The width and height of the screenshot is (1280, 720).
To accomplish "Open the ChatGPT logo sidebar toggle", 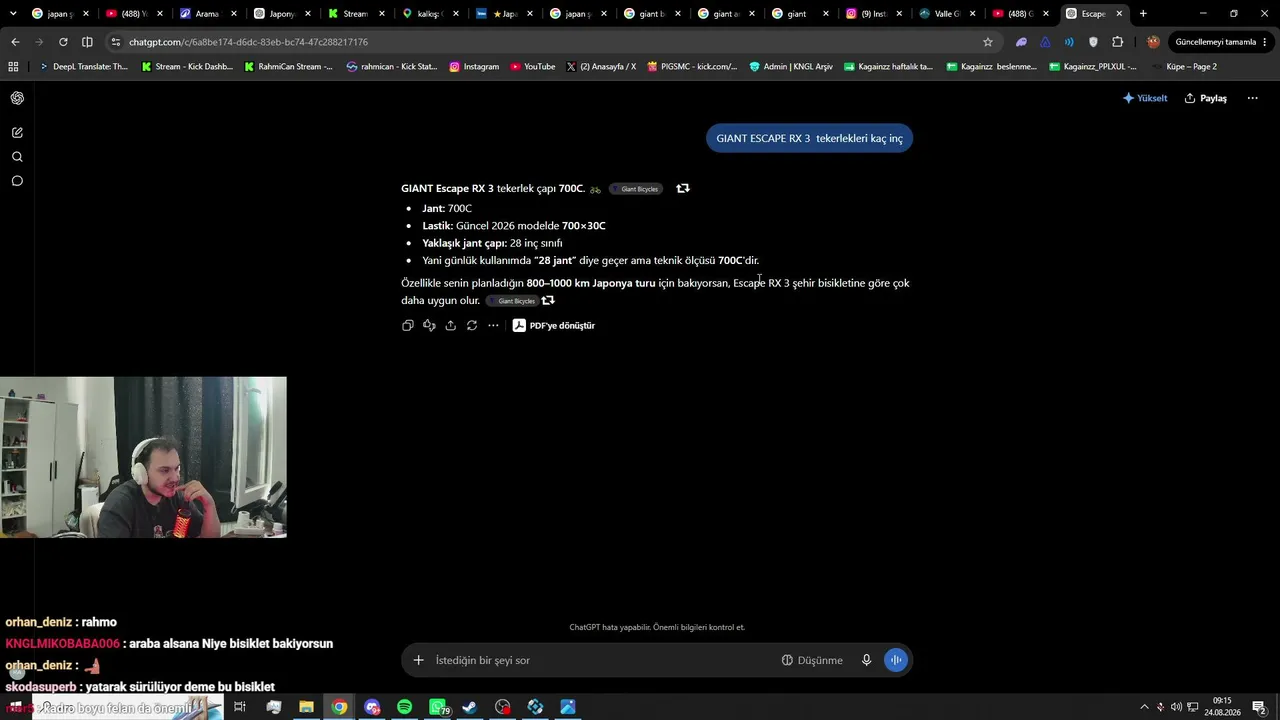I will click(x=17, y=98).
